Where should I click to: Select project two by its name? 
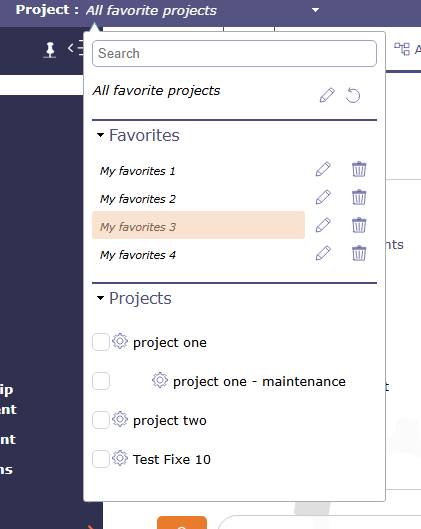click(170, 421)
